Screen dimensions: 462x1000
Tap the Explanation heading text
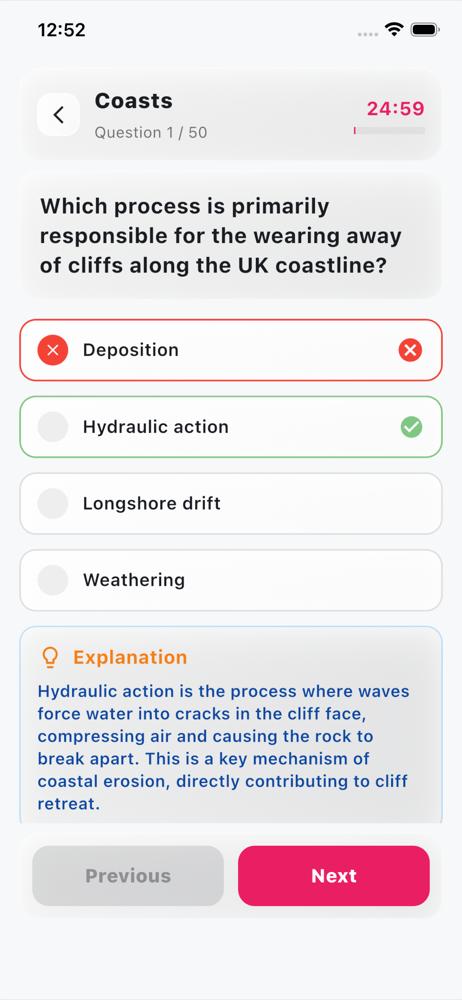click(x=130, y=658)
